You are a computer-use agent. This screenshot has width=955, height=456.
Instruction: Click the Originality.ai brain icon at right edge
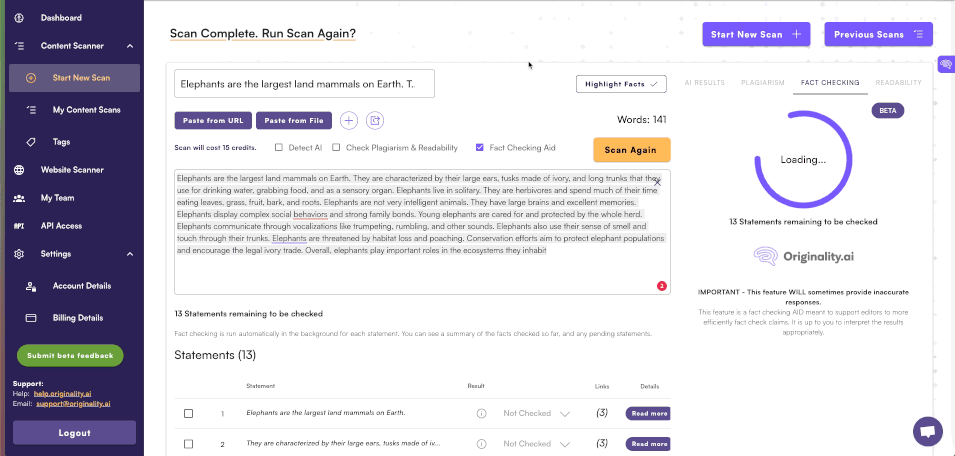(945, 64)
